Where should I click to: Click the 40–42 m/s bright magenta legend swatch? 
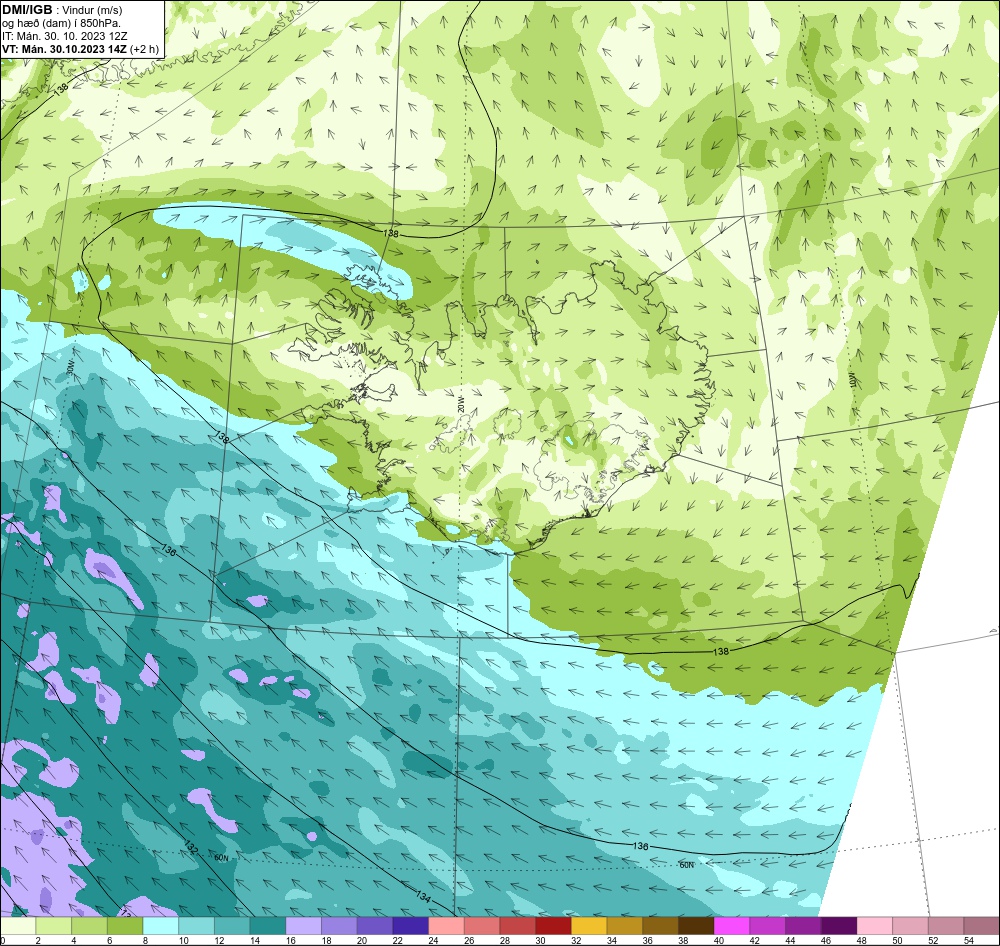(x=732, y=926)
